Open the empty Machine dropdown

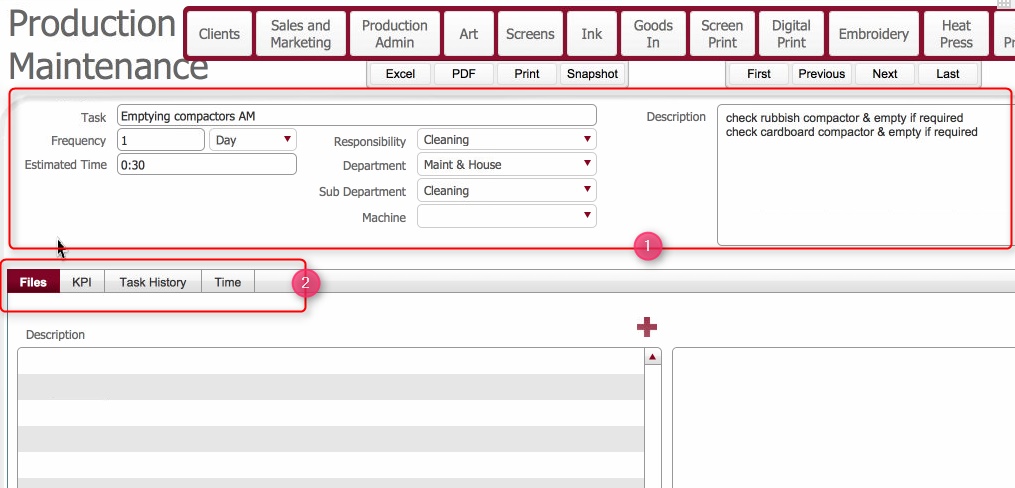pos(506,216)
